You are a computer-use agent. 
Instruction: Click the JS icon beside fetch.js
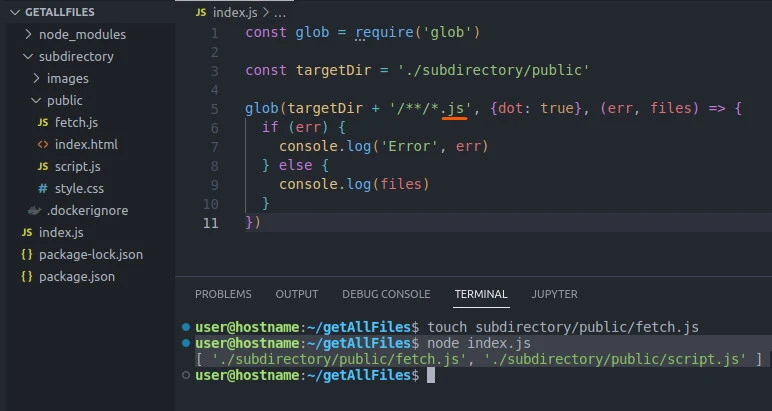point(43,123)
